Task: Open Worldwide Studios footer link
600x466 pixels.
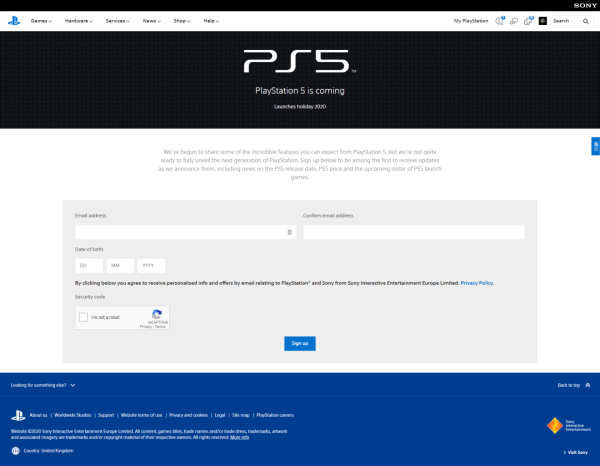Action: pyautogui.click(x=73, y=415)
